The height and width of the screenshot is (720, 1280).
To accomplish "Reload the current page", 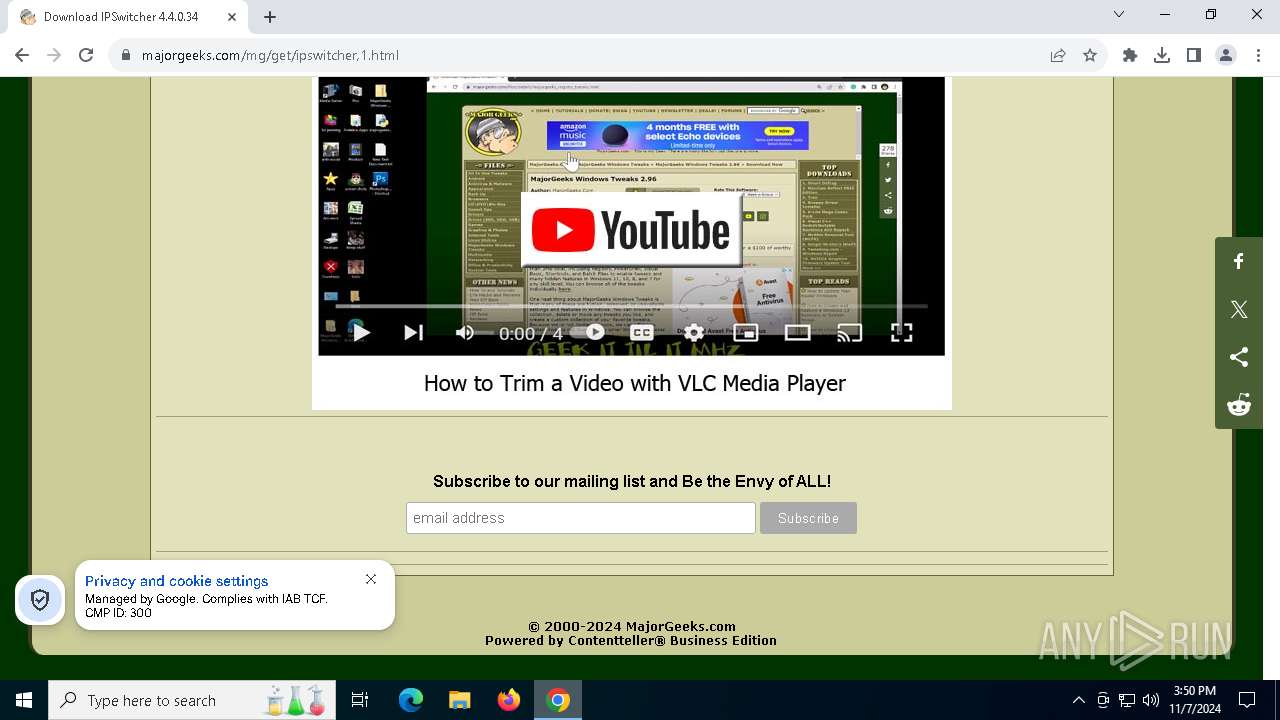I will pyautogui.click(x=86, y=55).
